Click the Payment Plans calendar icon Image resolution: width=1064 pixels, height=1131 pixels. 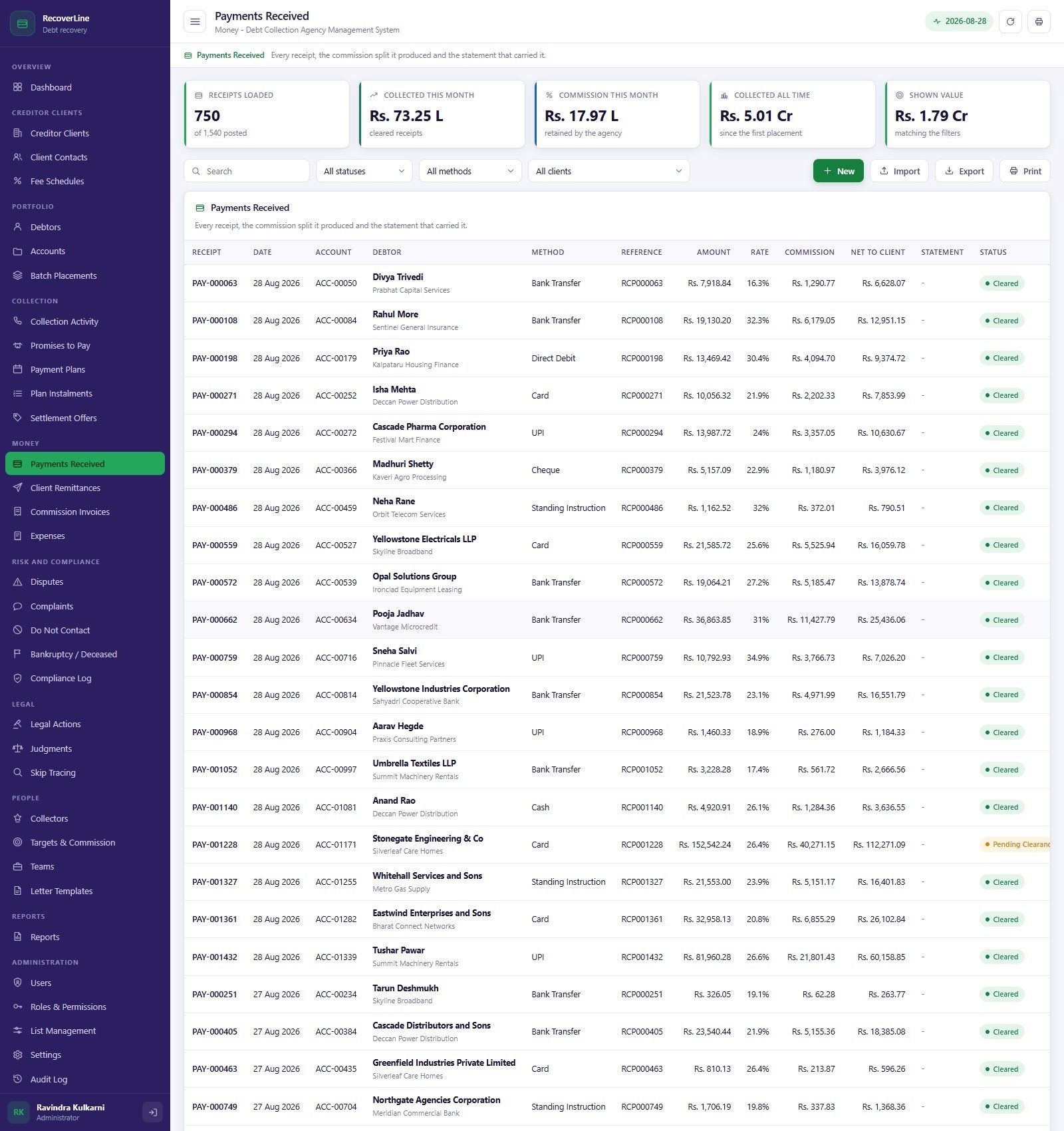tap(18, 369)
